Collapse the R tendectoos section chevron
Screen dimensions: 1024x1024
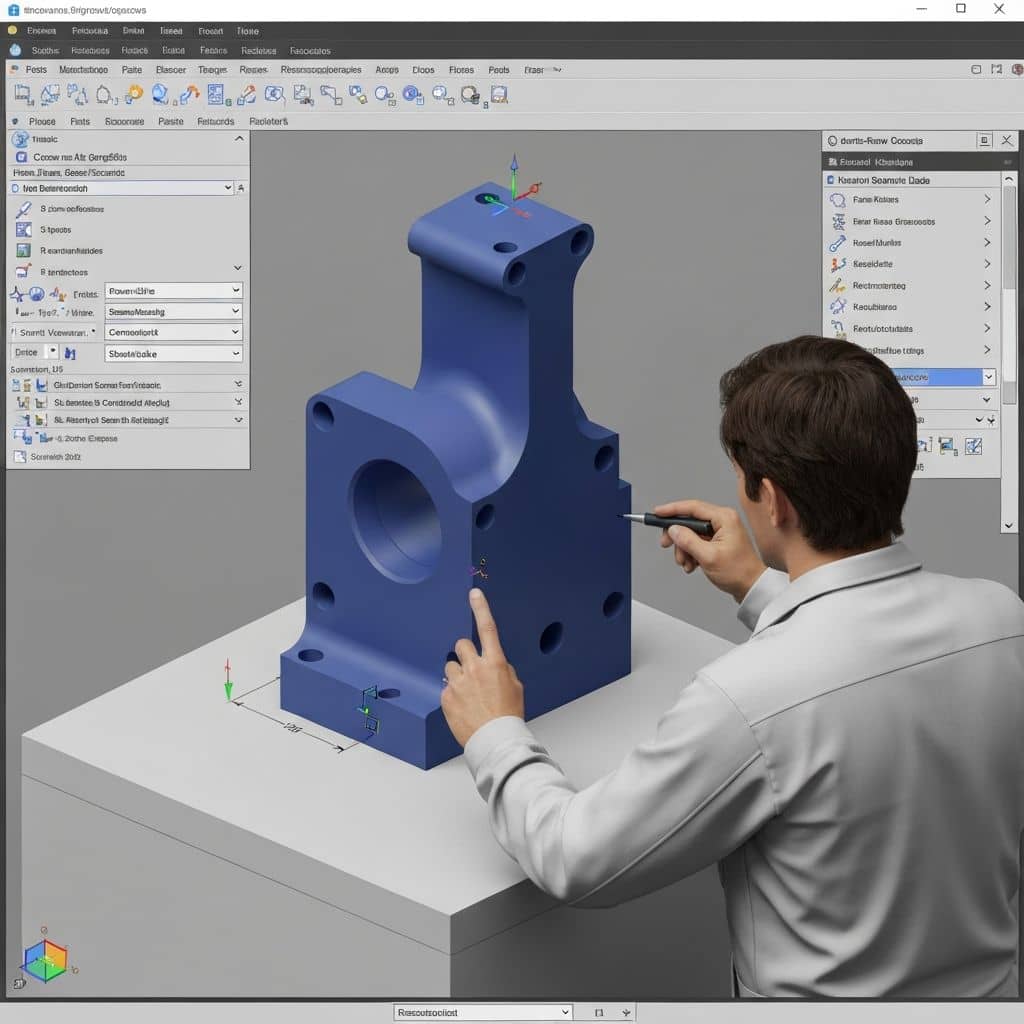[237, 267]
